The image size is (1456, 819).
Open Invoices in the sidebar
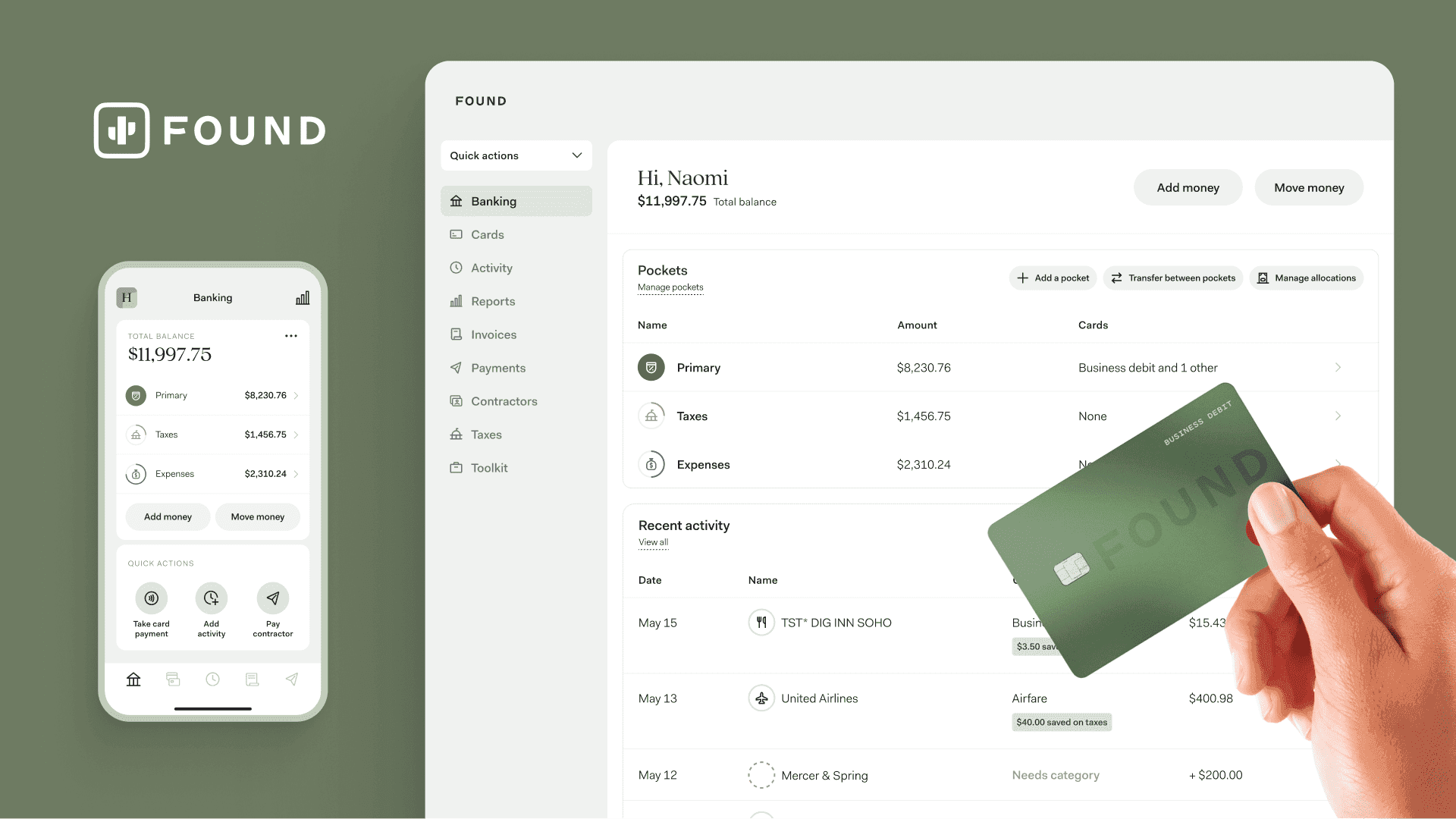tap(493, 334)
